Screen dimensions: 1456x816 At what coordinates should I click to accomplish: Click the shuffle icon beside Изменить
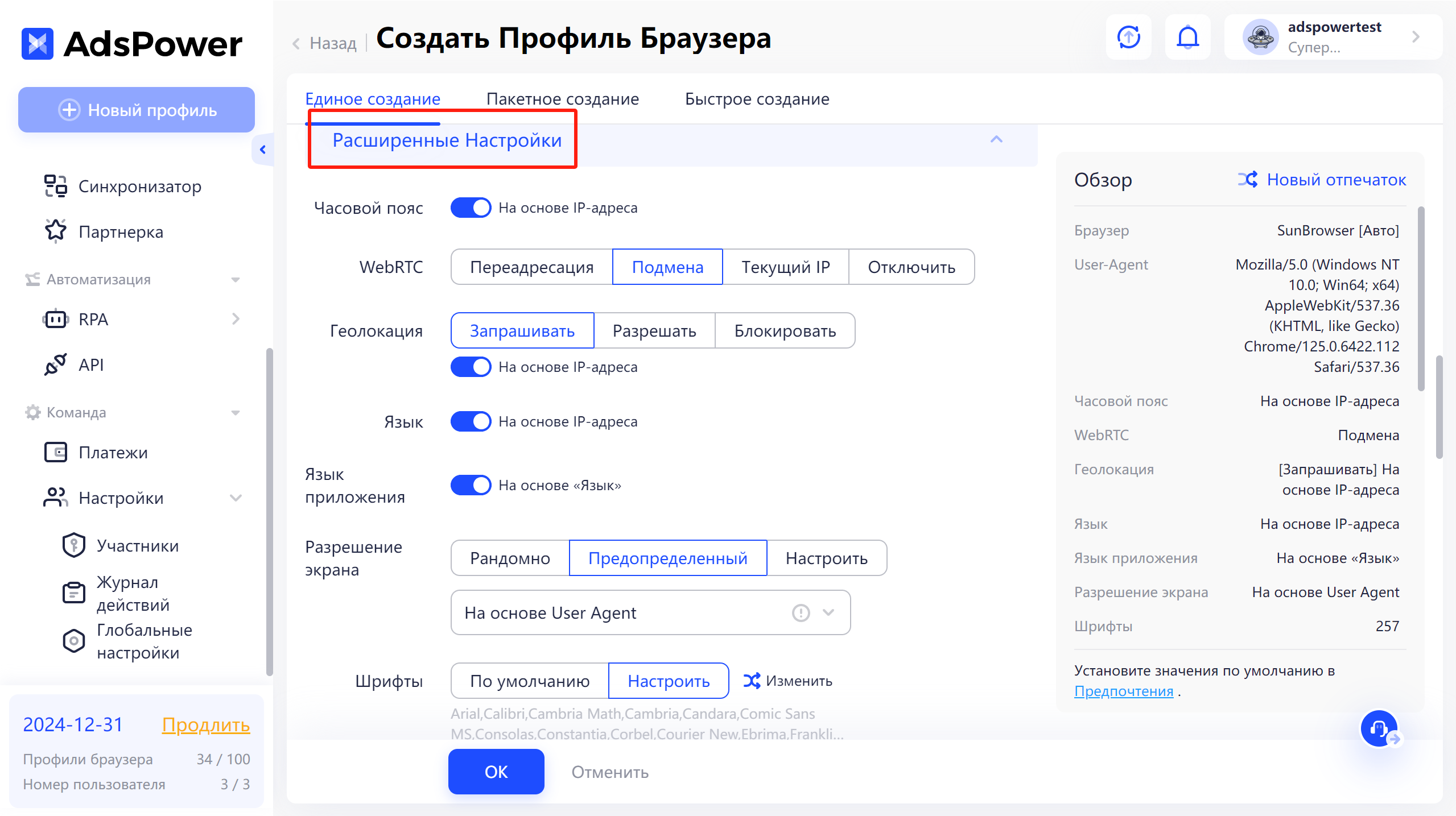752,681
